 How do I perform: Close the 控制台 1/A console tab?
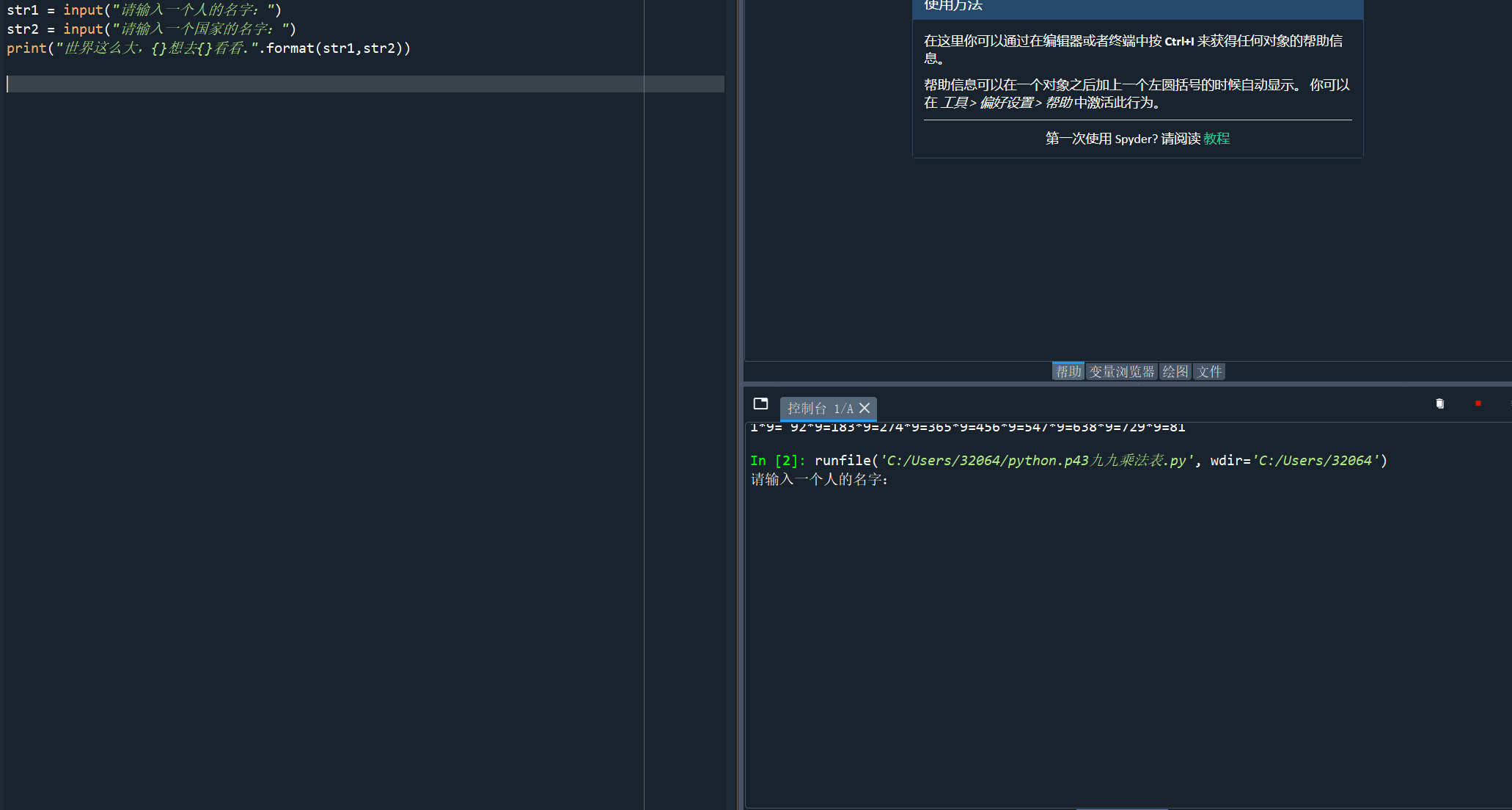tap(865, 408)
